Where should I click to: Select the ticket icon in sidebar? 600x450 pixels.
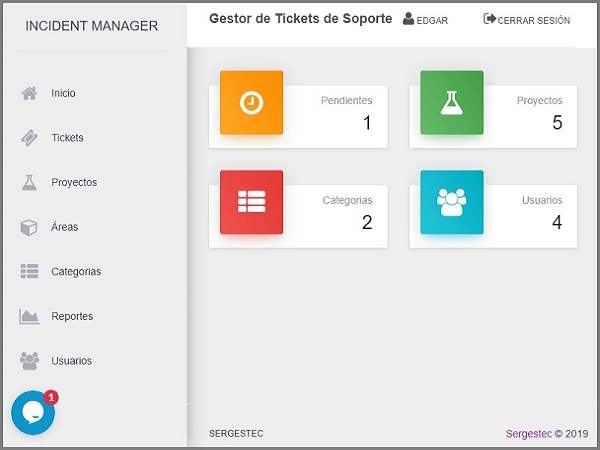coord(29,138)
